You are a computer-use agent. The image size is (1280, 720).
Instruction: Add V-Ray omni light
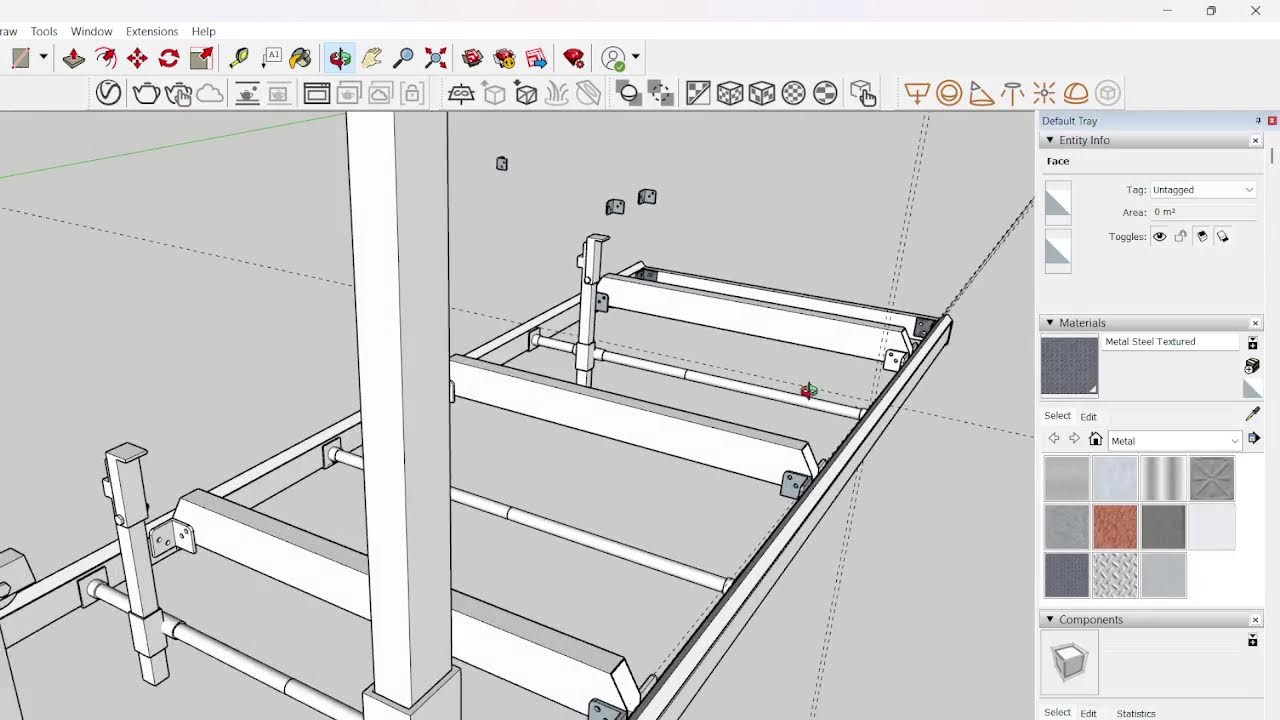click(x=1044, y=94)
